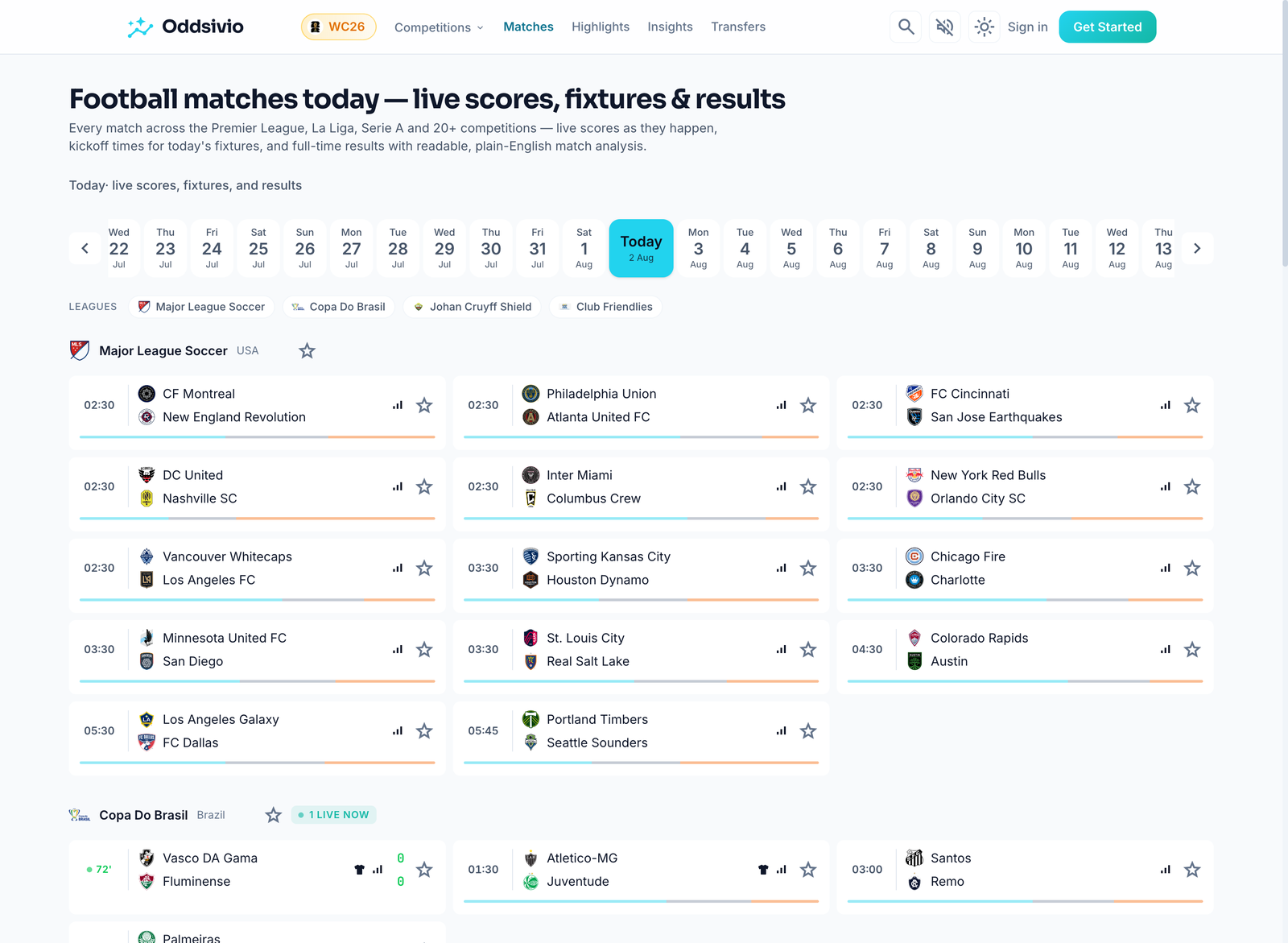This screenshot has width=1288, height=943.
Task: Filter by Copa Do Brasil chip
Action: 338,307
